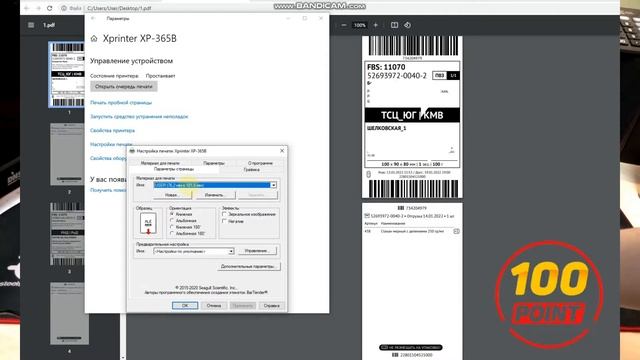Zoom out with the minus icon
Viewport: 640px width, 360px height.
tap(344, 25)
